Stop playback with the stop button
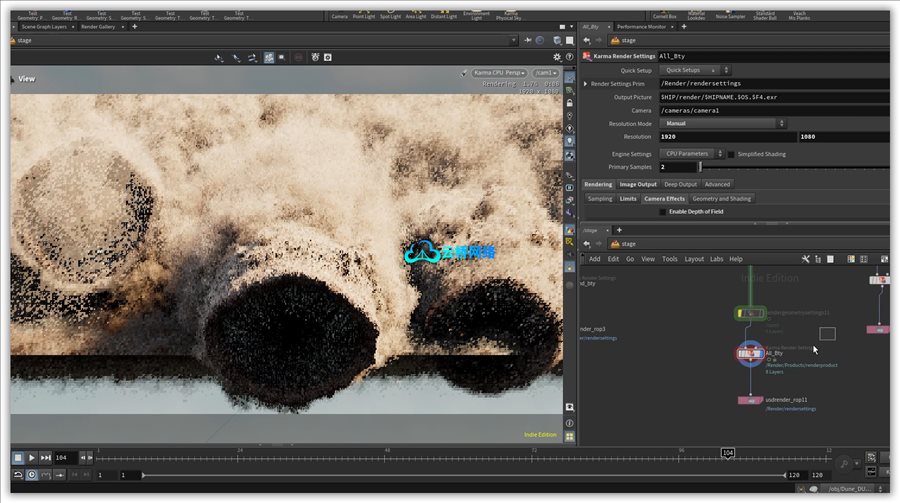900x503 pixels. tap(18, 457)
